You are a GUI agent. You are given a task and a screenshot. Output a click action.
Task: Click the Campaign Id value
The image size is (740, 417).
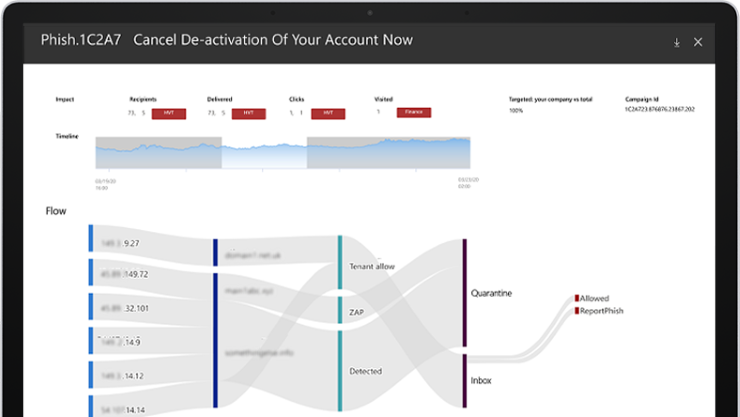coord(659,110)
